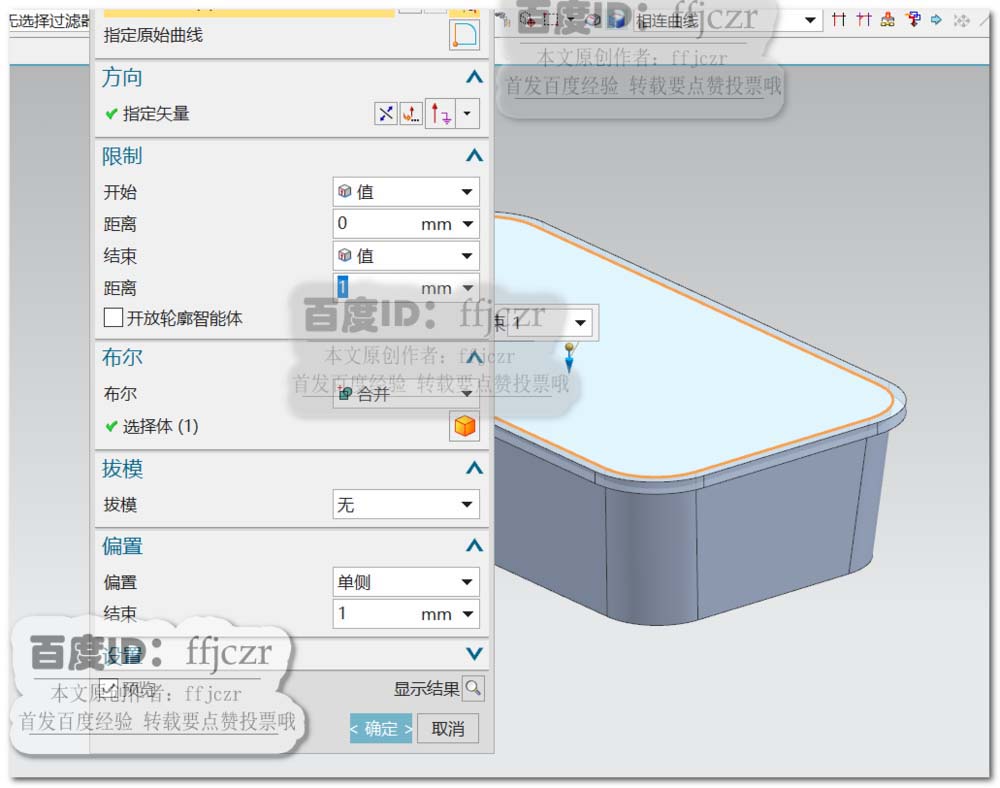Viewport: 1000px width, 788px height.
Task: Toggle the 开放轮廓智能体 checkbox
Action: click(x=113, y=317)
